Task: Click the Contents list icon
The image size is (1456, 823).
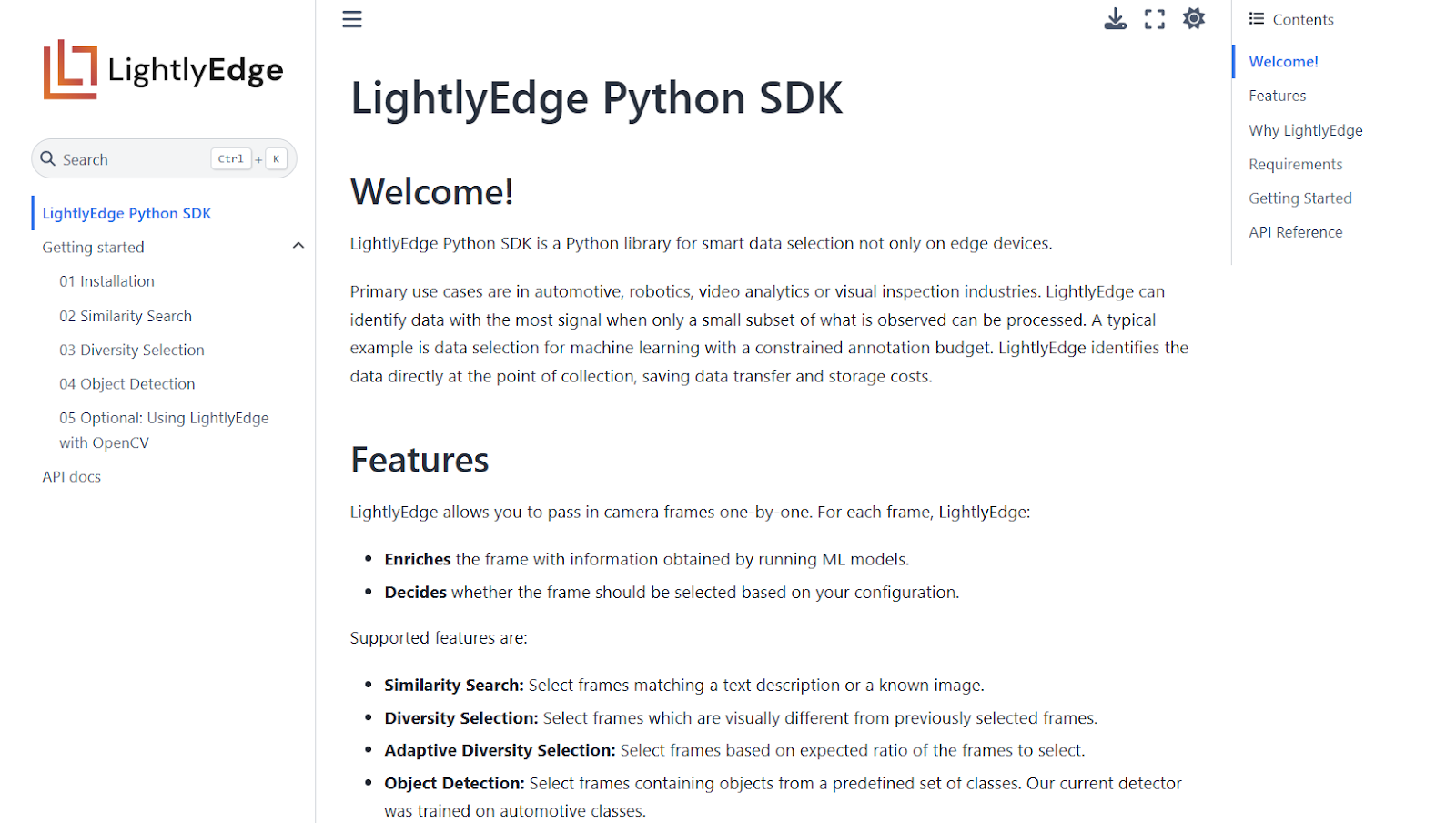Action: click(x=1257, y=18)
